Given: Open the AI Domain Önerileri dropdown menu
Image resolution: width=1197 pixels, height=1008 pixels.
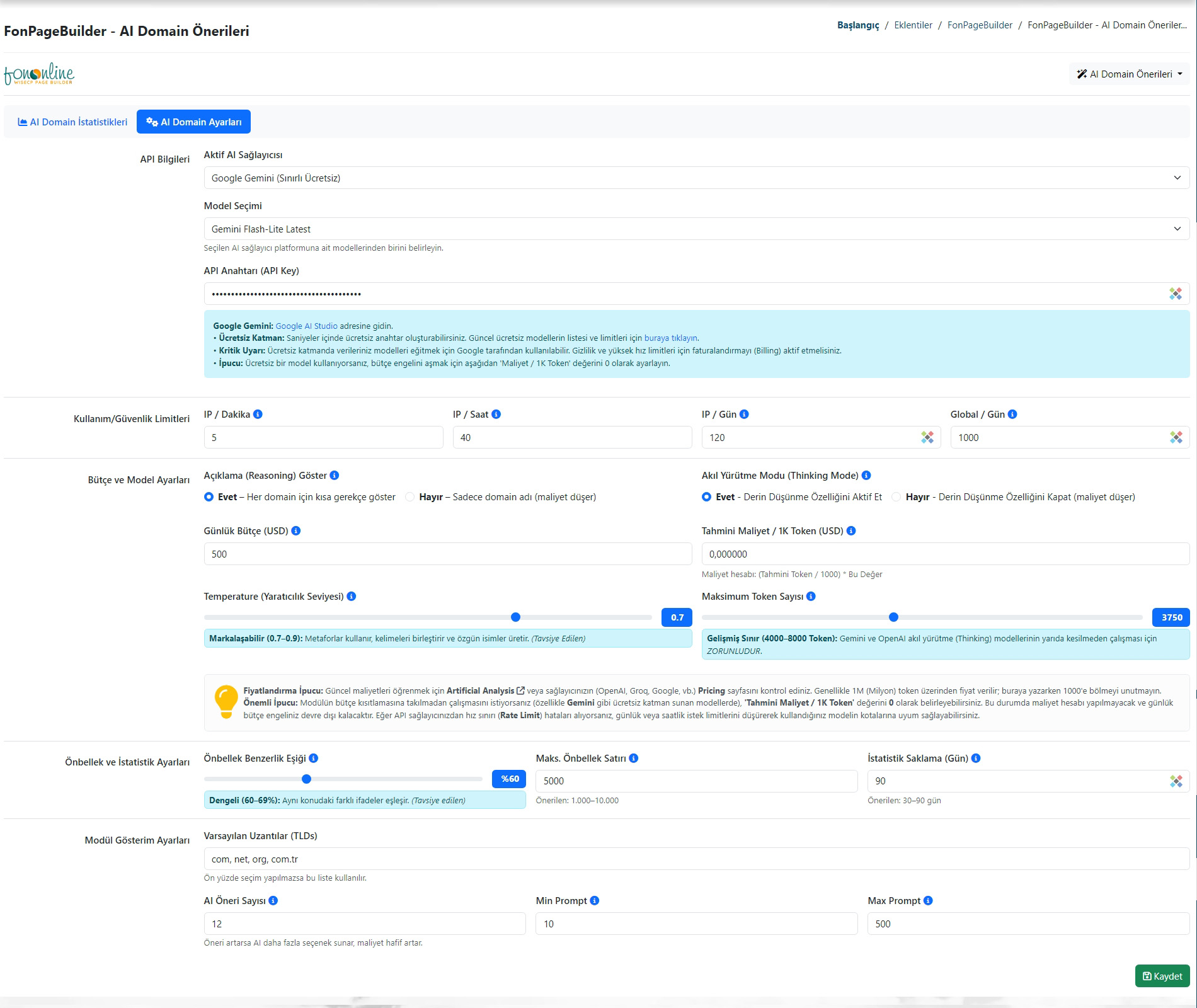Looking at the screenshot, I should pyautogui.click(x=1130, y=74).
